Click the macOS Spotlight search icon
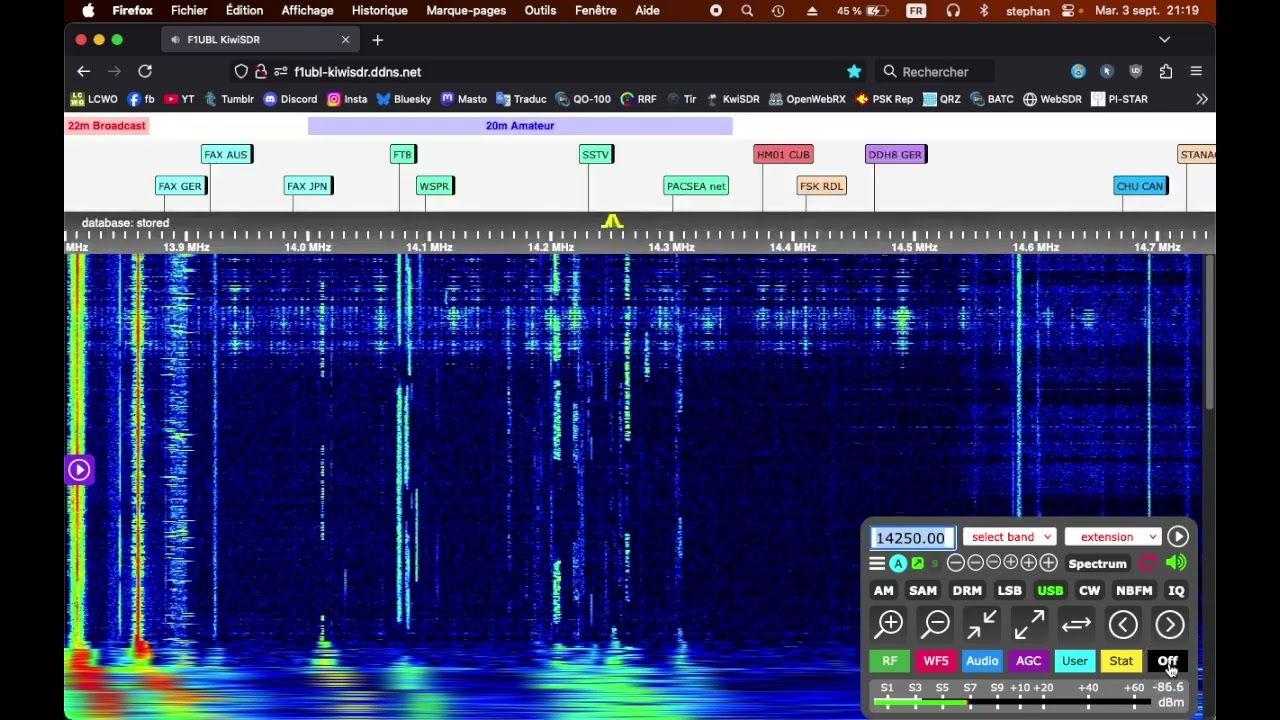The height and width of the screenshot is (720, 1280). click(747, 11)
